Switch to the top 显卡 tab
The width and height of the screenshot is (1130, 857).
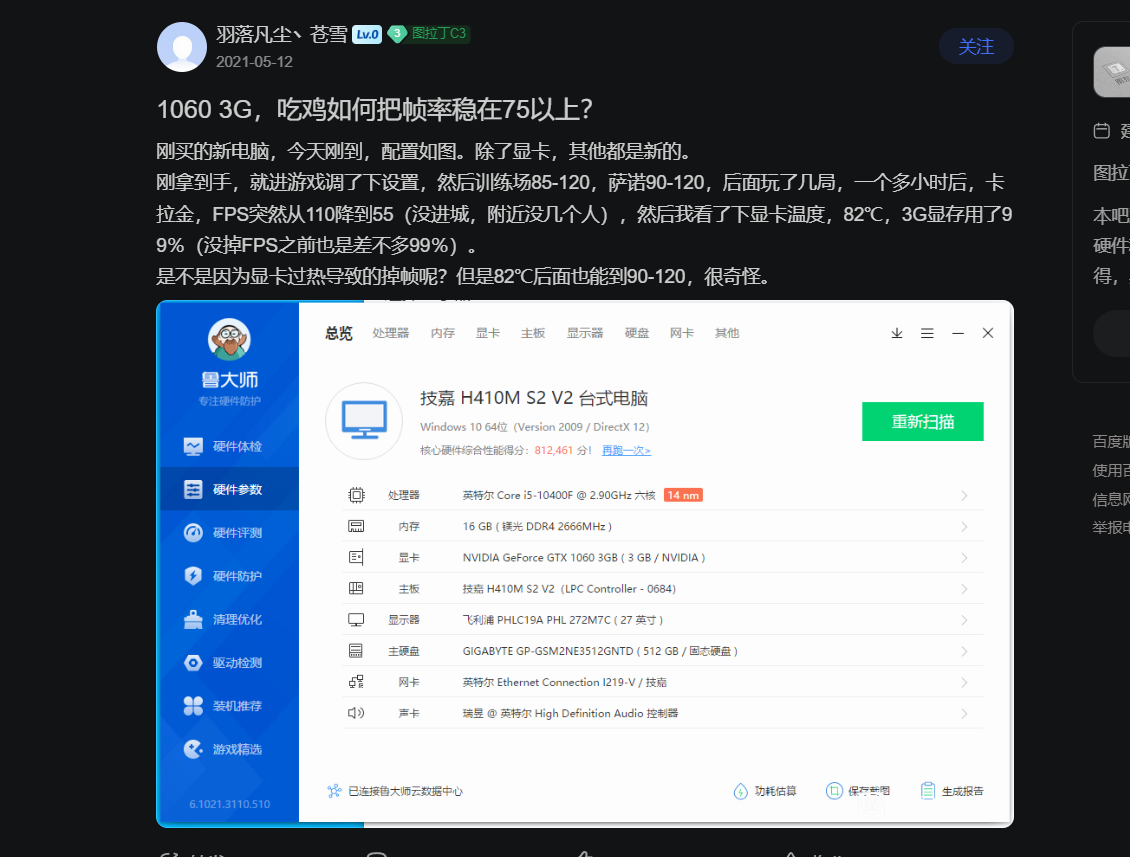pyautogui.click(x=488, y=333)
